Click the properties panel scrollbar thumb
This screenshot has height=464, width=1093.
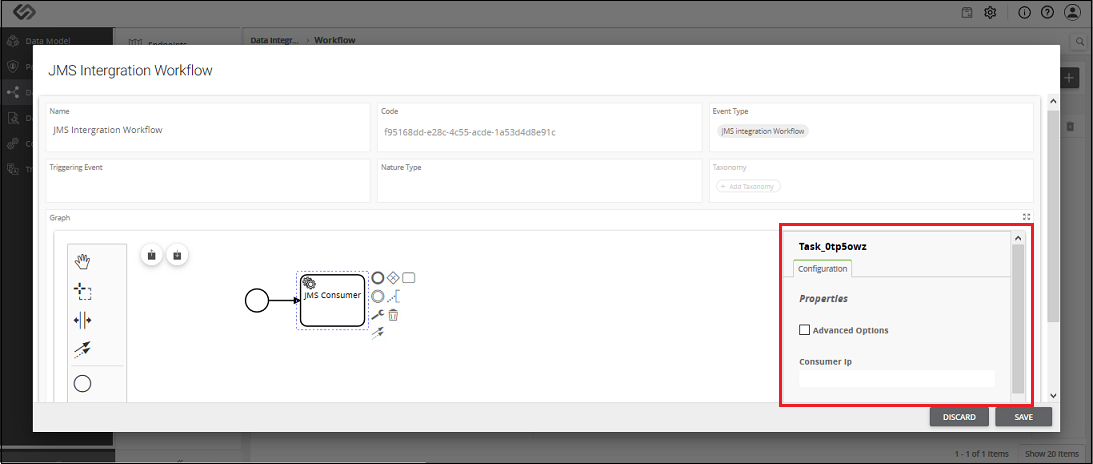[1018, 319]
